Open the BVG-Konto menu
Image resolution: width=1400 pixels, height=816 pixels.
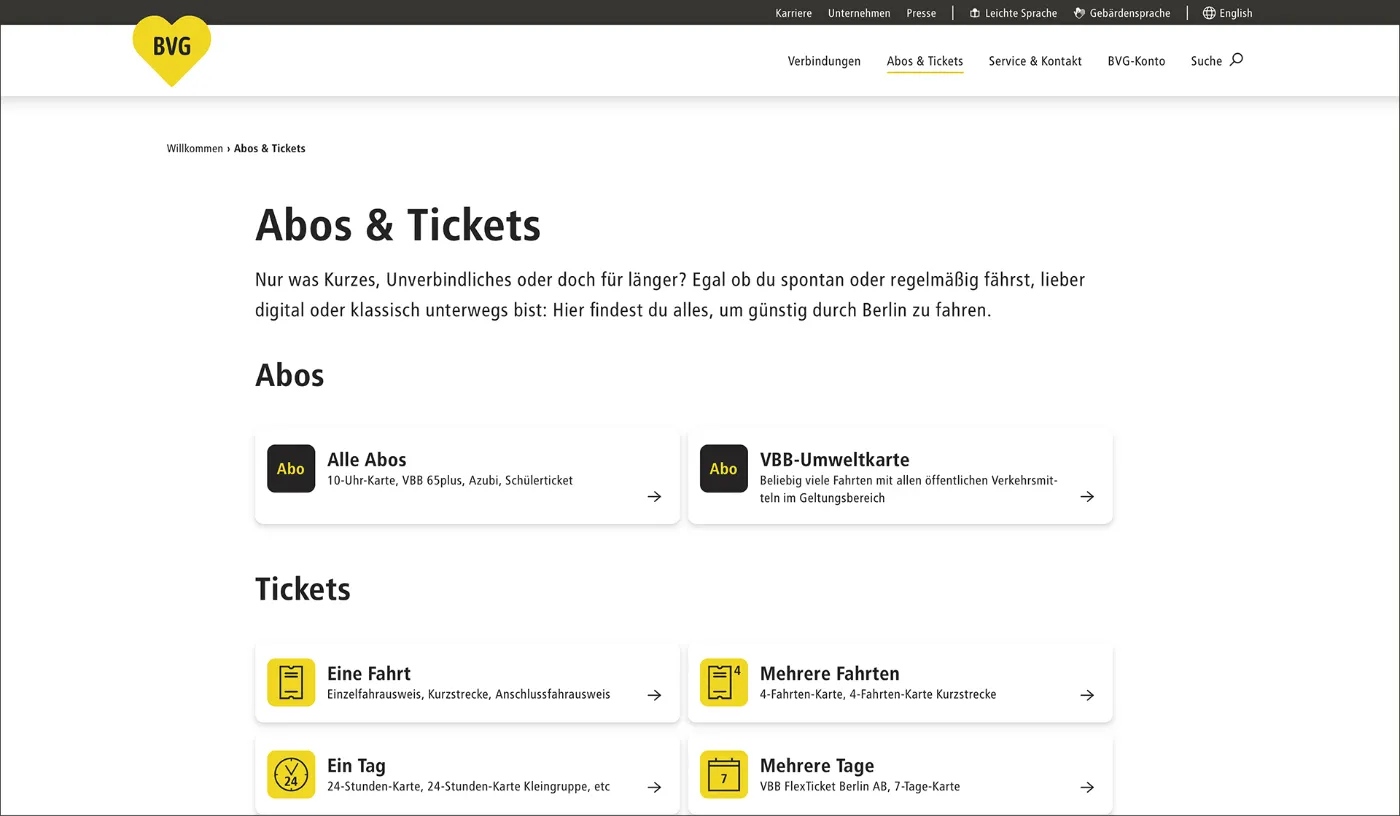coord(1136,61)
